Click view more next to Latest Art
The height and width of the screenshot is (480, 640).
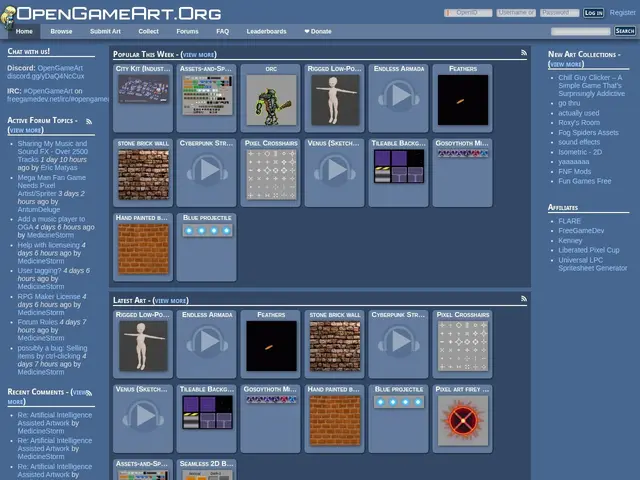coord(171,301)
